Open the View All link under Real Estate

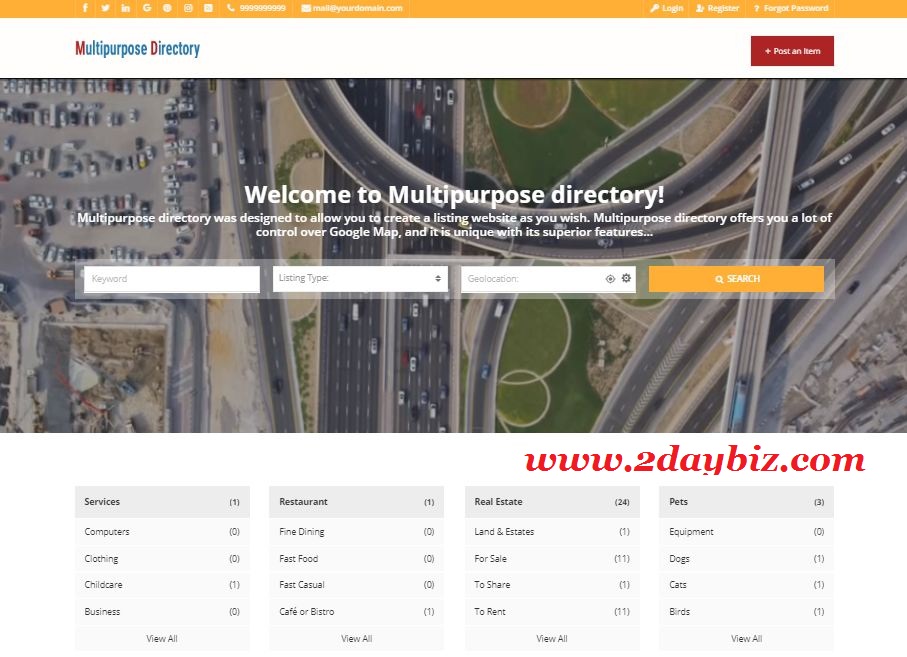coord(551,637)
